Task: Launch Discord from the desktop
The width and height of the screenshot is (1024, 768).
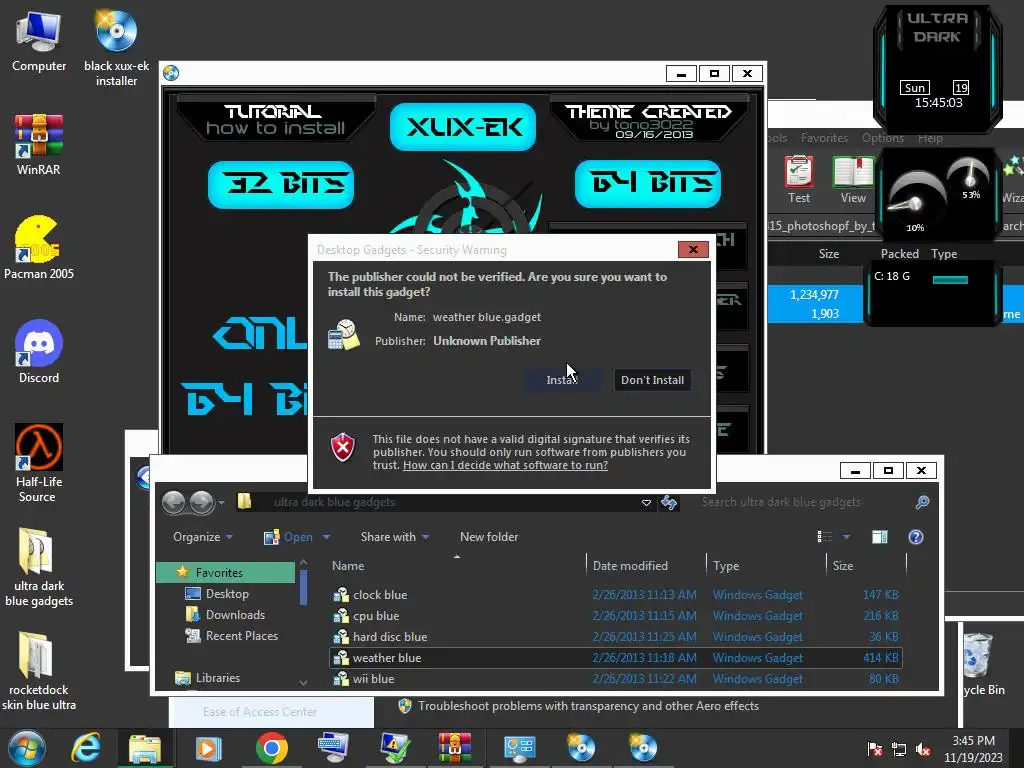Action: click(x=39, y=351)
